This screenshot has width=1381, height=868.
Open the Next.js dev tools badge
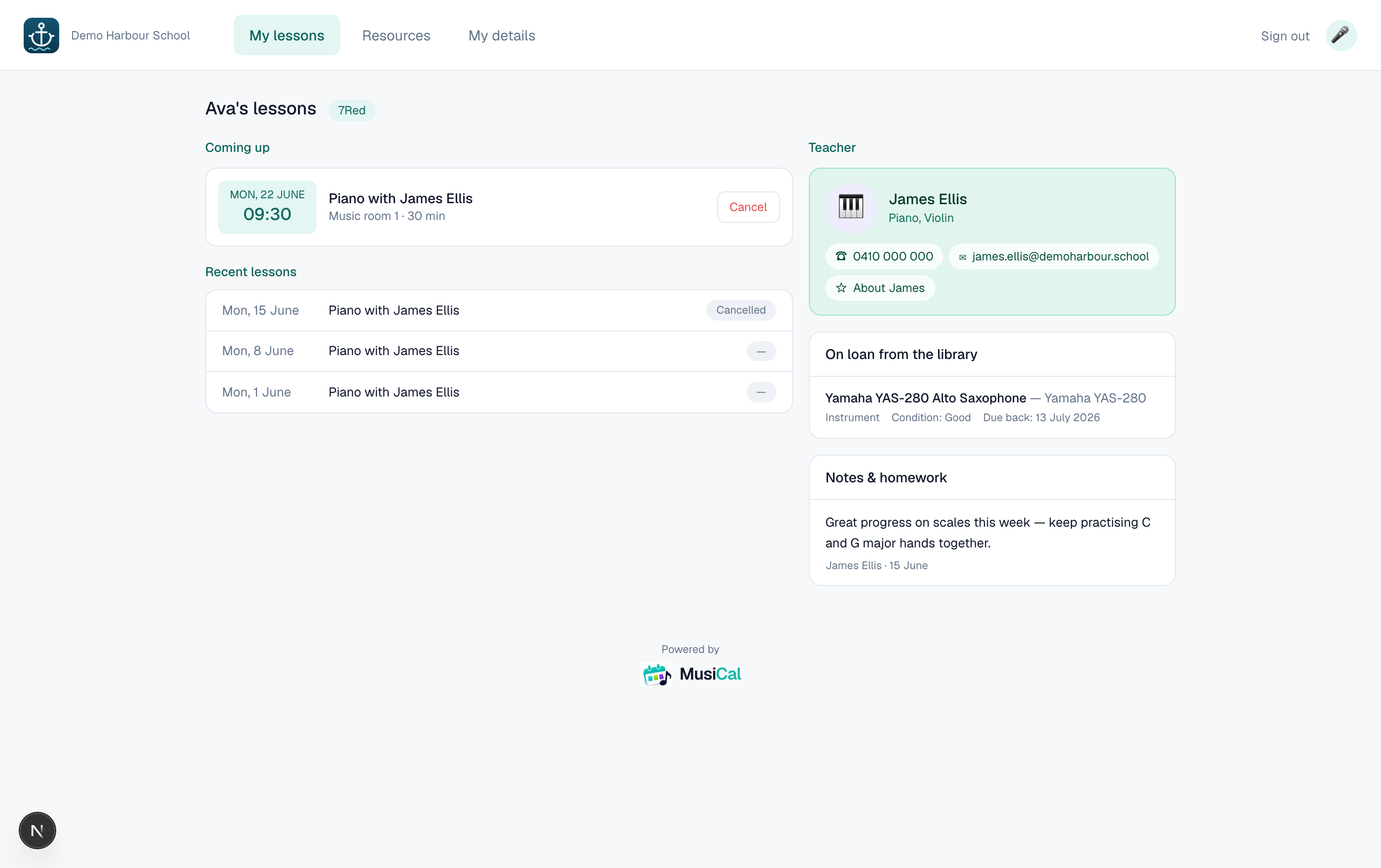37,830
